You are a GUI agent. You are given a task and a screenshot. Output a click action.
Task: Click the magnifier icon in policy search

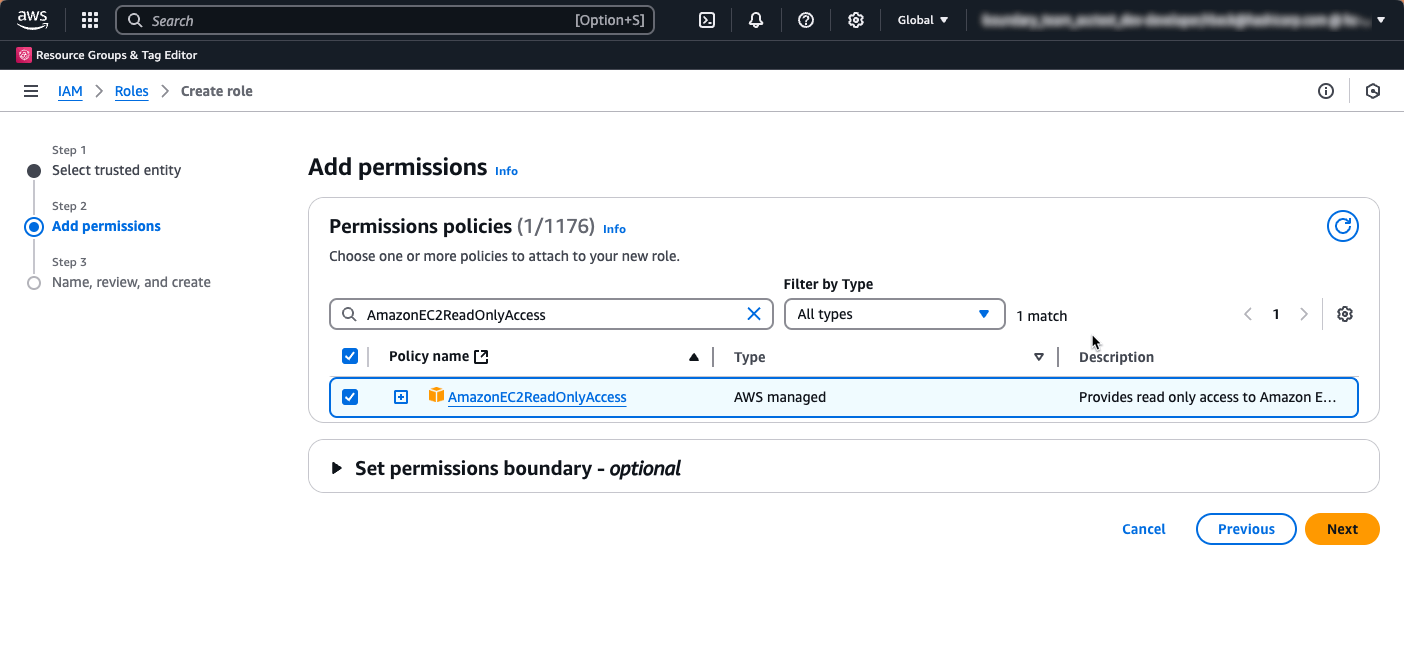[349, 314]
